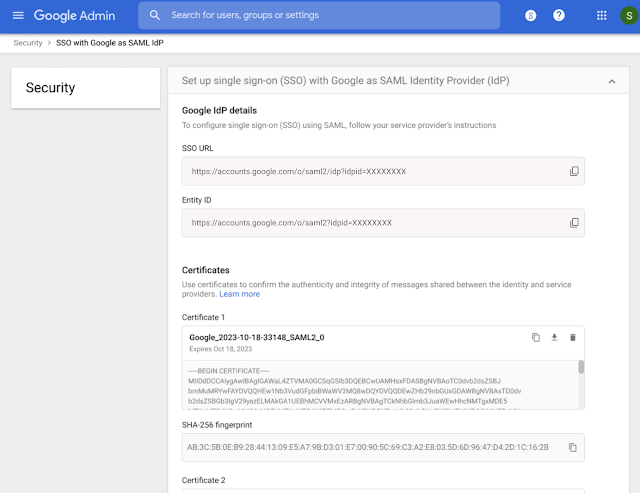640x493 pixels.
Task: Click the BEGIN CERTIFICATE text block
Action: pyautogui.click(x=380, y=385)
